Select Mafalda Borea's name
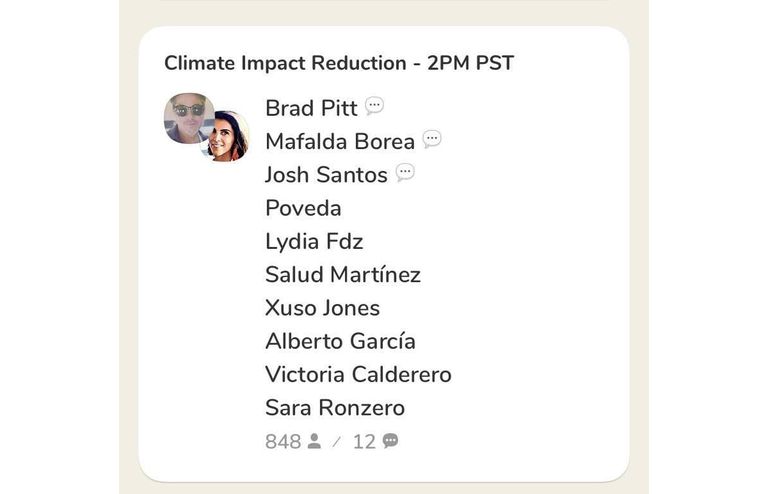Viewport: 768px width, 494px height. (340, 142)
